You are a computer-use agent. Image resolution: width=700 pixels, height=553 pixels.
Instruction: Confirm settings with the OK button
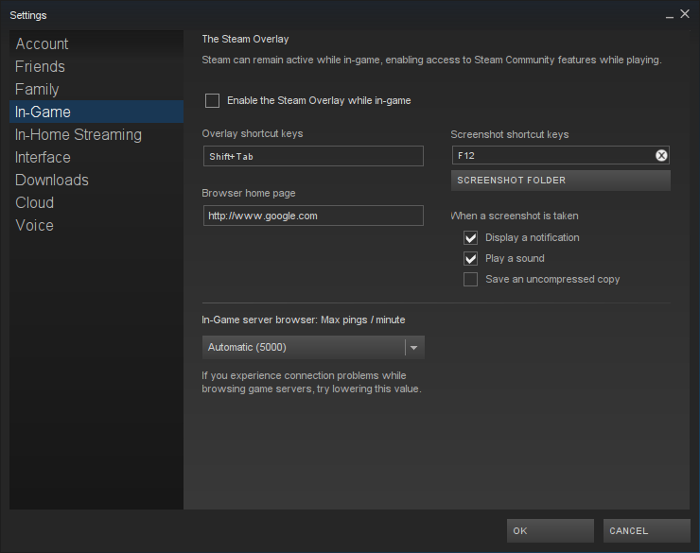click(x=550, y=531)
